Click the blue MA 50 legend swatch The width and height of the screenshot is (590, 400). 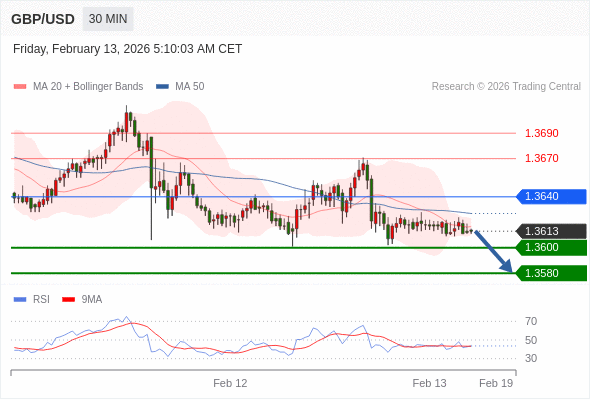162,87
